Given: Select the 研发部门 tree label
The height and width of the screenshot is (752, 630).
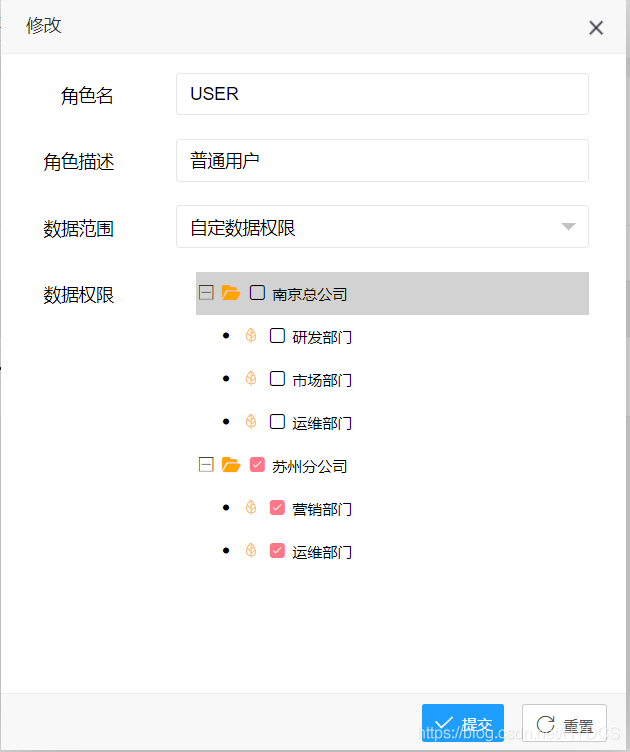Looking at the screenshot, I should [x=322, y=337].
